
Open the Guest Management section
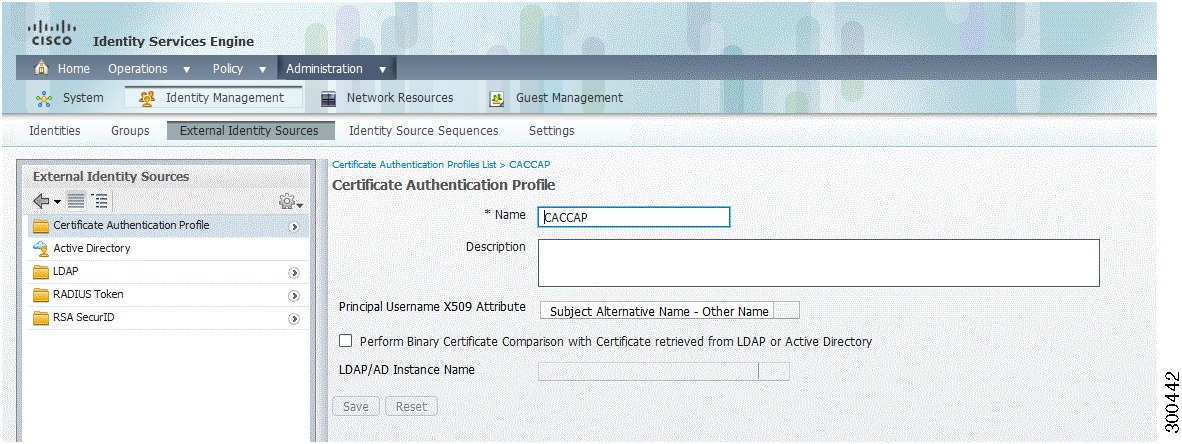click(x=556, y=98)
